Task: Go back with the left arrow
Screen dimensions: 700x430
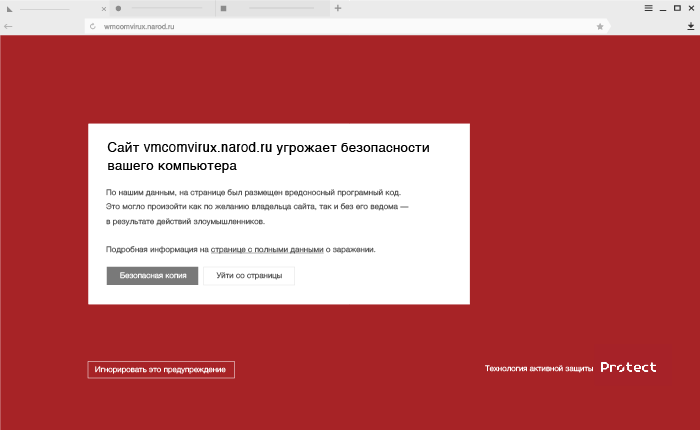Action: pyautogui.click(x=8, y=26)
